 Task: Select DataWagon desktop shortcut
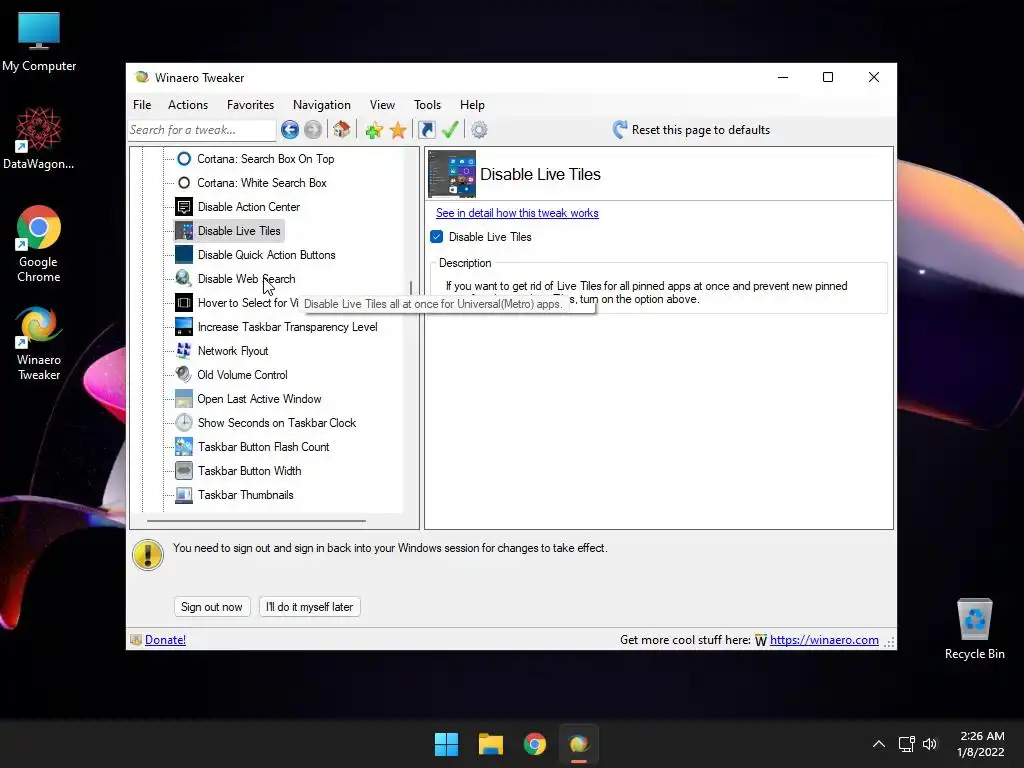(39, 138)
